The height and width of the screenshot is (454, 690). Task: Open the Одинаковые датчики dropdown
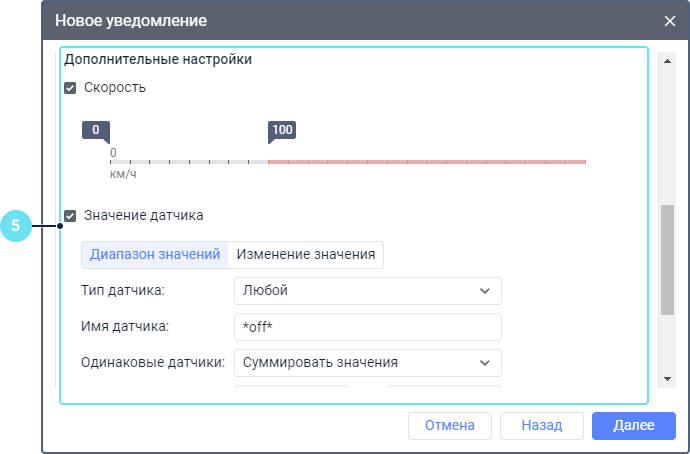[366, 362]
